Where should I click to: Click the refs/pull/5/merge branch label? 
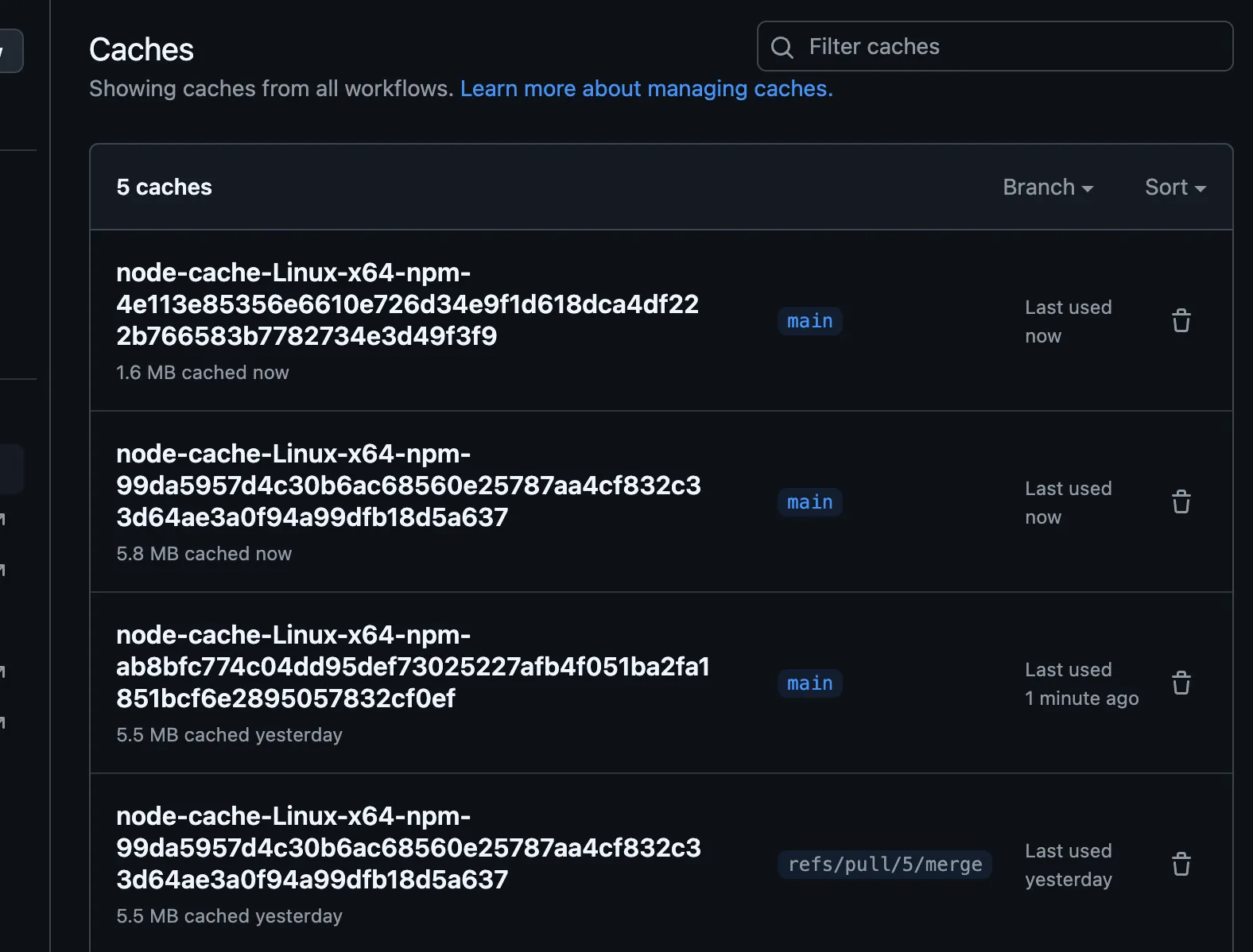884,865
